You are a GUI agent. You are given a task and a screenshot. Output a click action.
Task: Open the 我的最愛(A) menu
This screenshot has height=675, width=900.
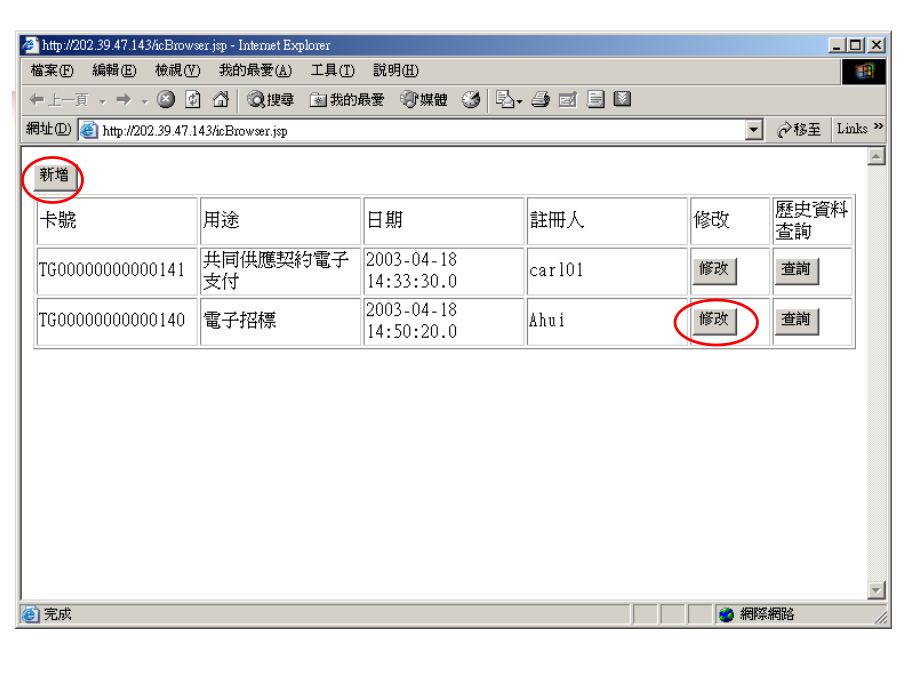coord(255,71)
